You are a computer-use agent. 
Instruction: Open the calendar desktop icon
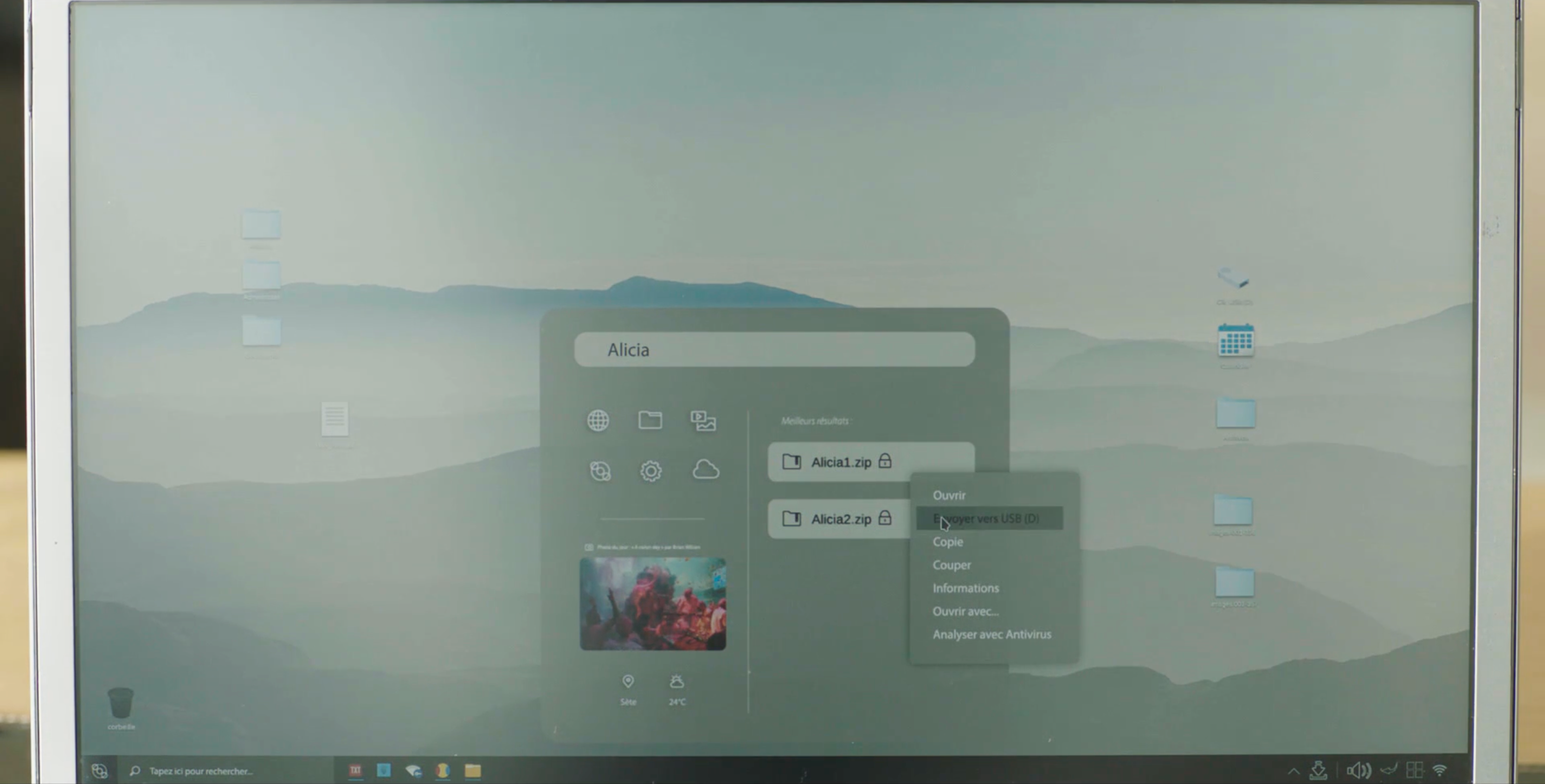1236,341
